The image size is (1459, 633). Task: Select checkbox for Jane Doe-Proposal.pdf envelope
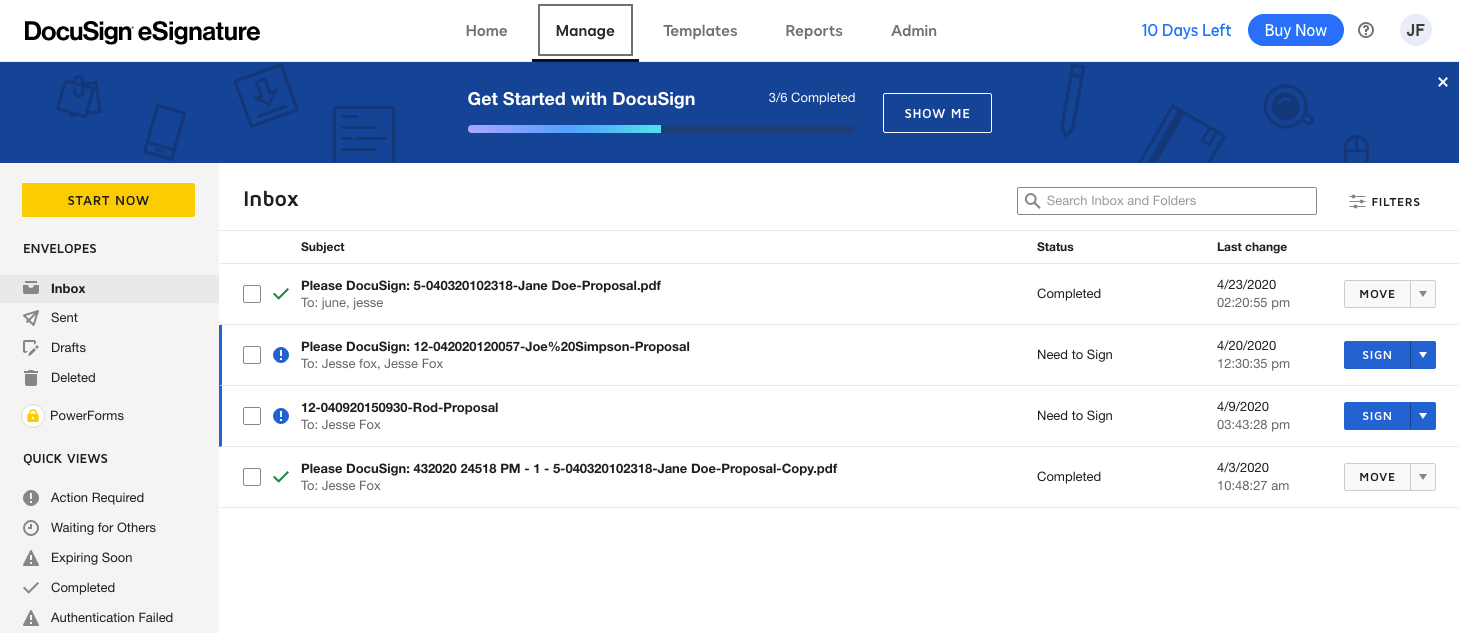click(252, 294)
